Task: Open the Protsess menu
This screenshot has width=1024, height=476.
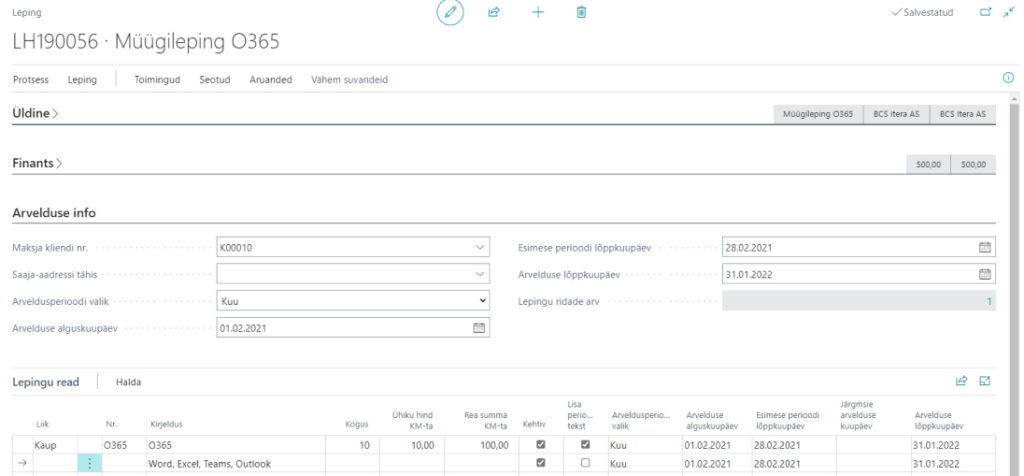Action: click(30, 80)
